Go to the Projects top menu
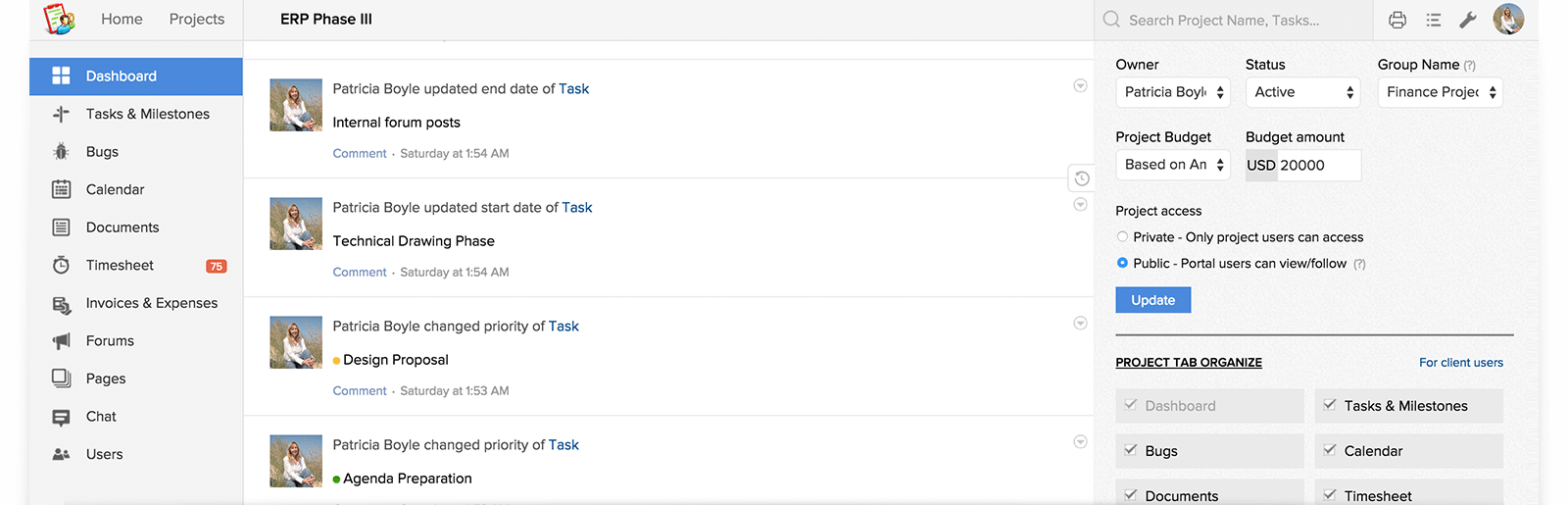This screenshot has width=1568, height=505. 196,19
